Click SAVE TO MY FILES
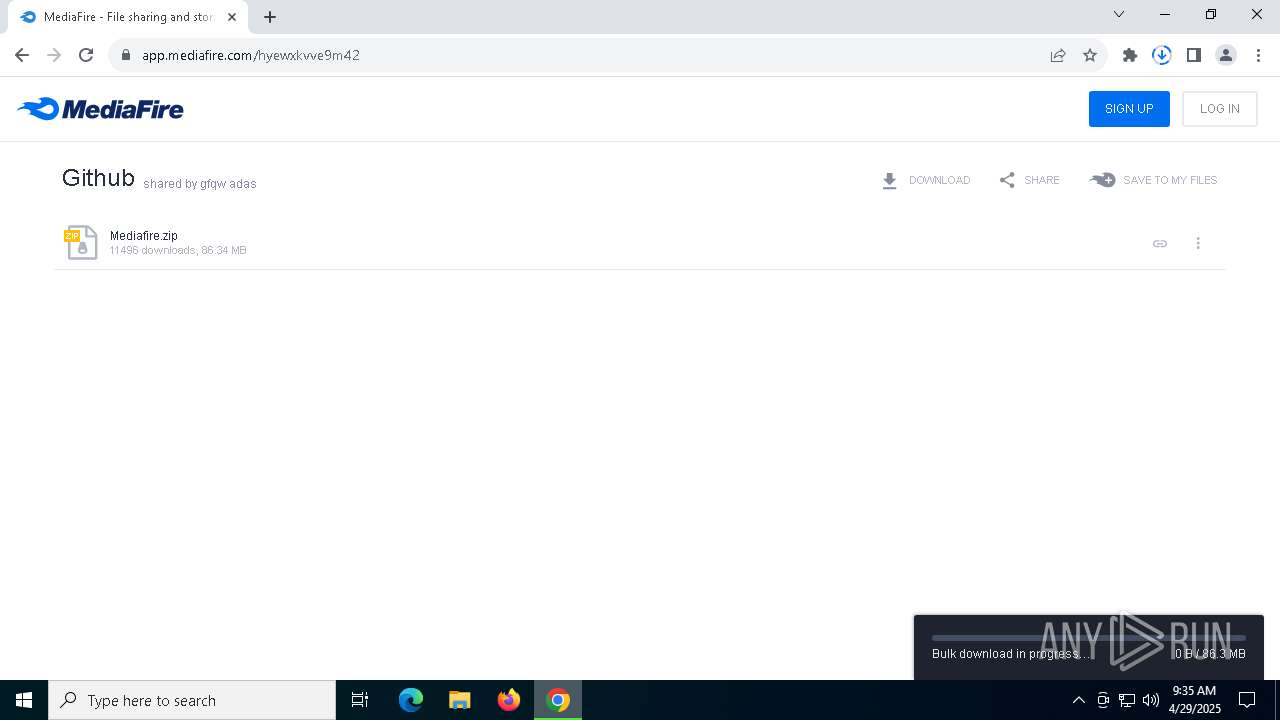This screenshot has width=1280, height=720. (x=1153, y=180)
